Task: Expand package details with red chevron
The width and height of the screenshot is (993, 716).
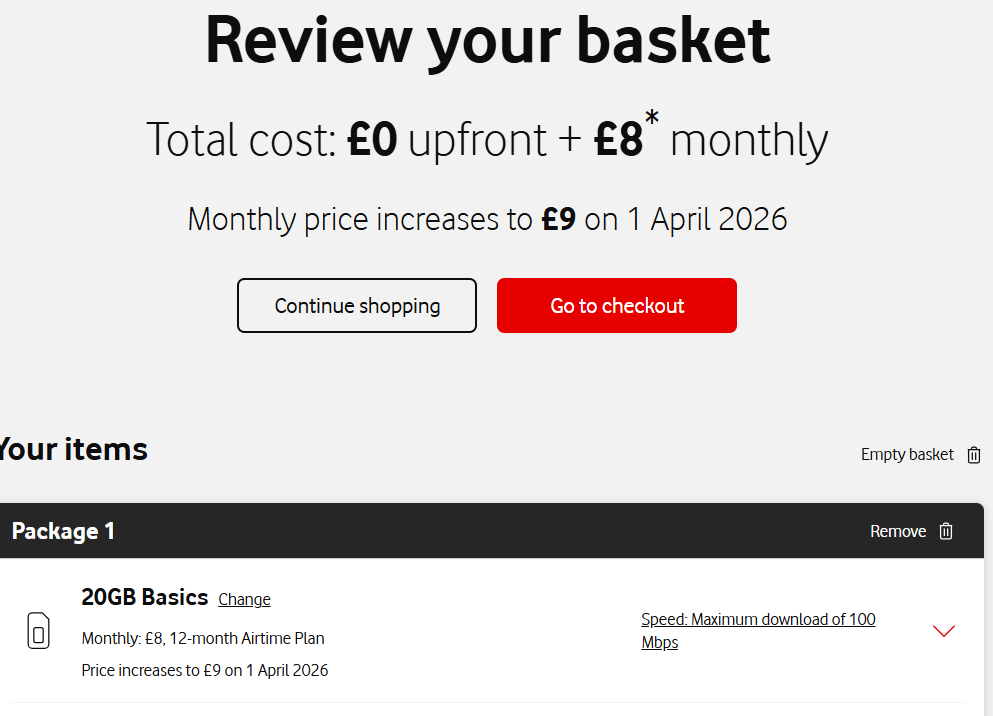Action: [944, 631]
